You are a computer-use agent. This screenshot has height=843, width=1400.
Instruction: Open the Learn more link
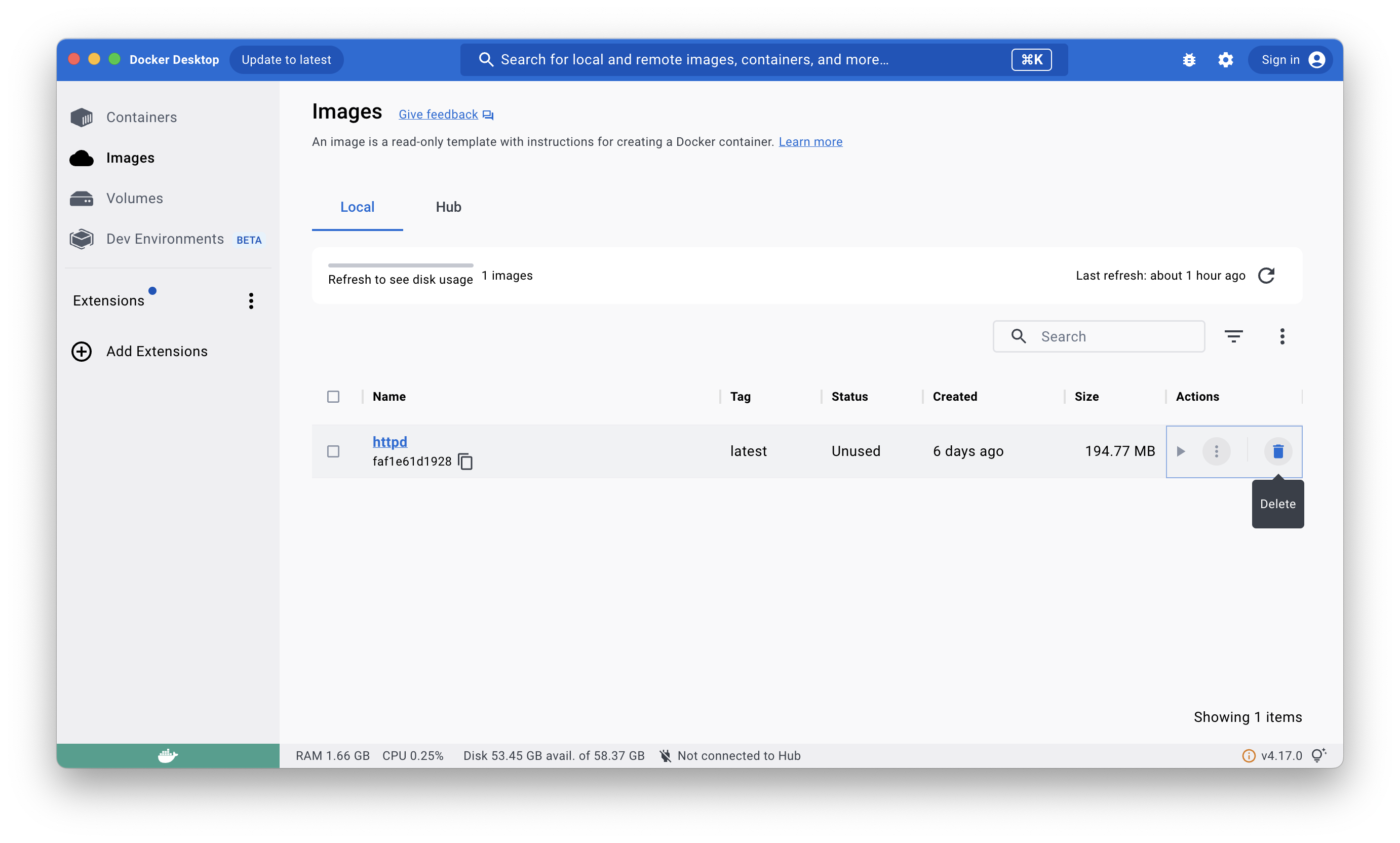click(x=810, y=142)
